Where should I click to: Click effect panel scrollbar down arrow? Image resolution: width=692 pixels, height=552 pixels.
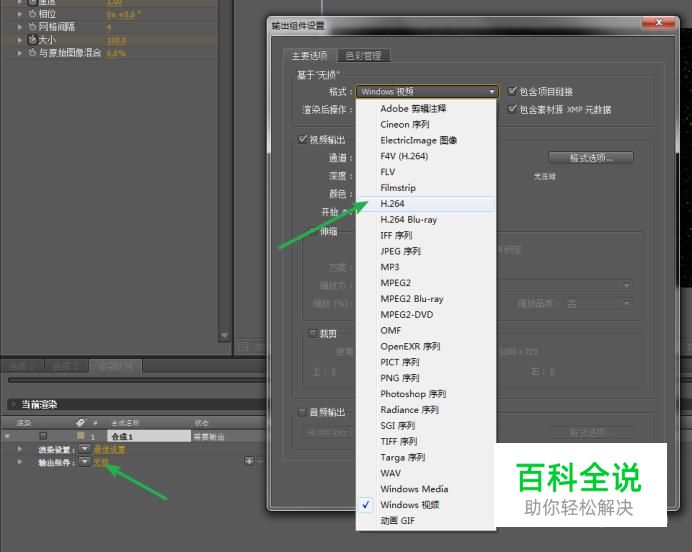coord(224,336)
